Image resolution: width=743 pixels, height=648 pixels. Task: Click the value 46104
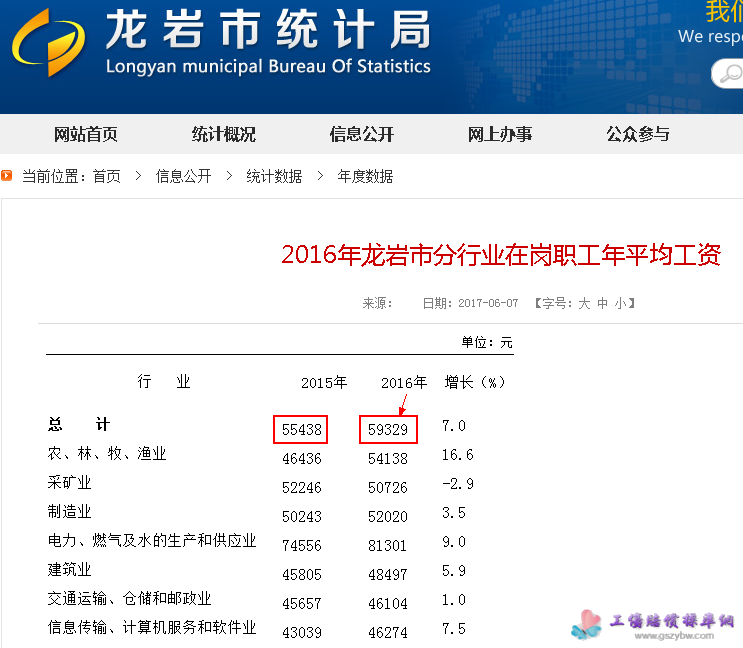point(388,603)
